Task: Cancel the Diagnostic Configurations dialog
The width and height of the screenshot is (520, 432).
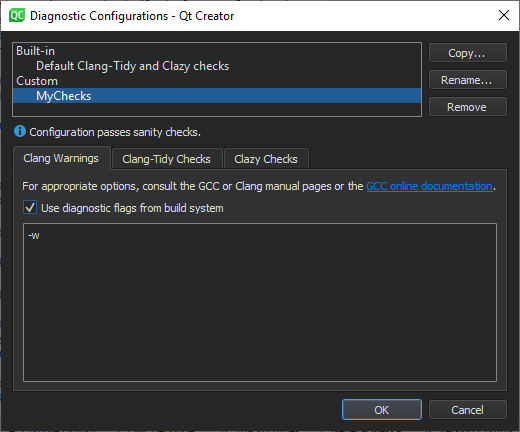Action: coord(468,410)
